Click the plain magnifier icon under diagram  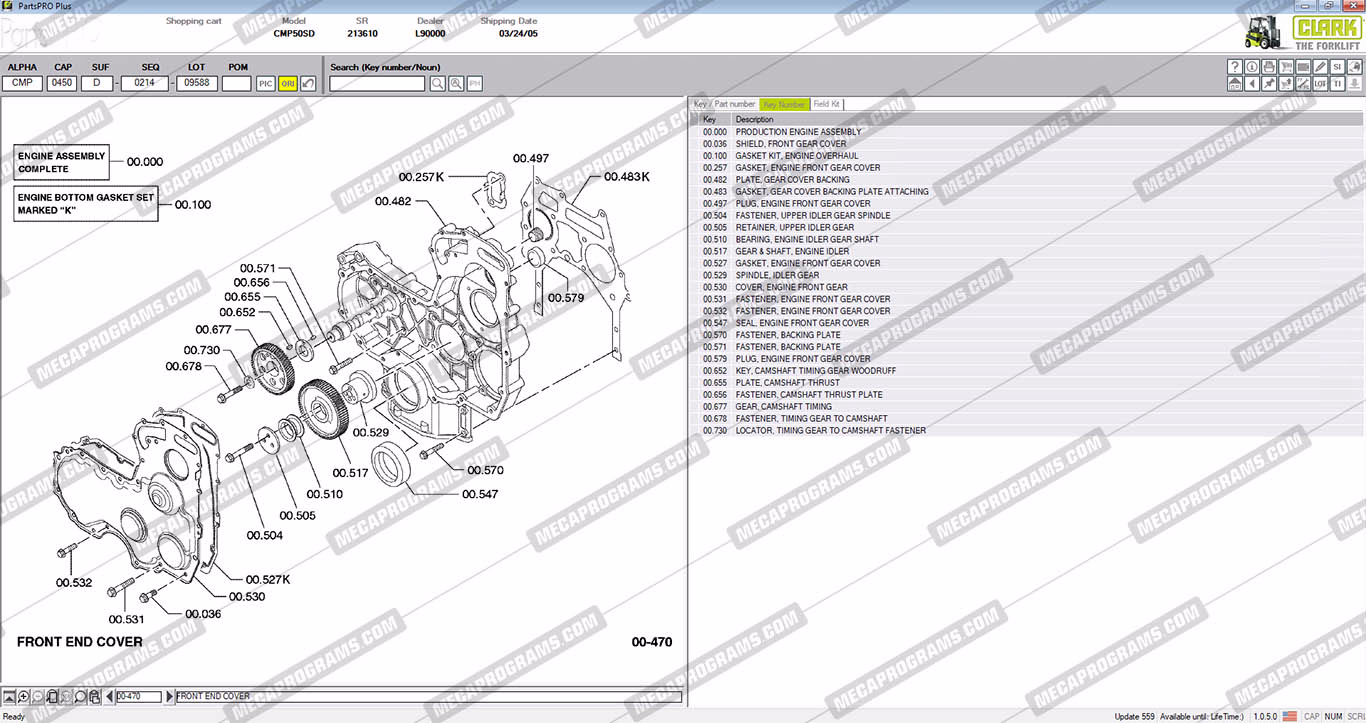(80, 696)
